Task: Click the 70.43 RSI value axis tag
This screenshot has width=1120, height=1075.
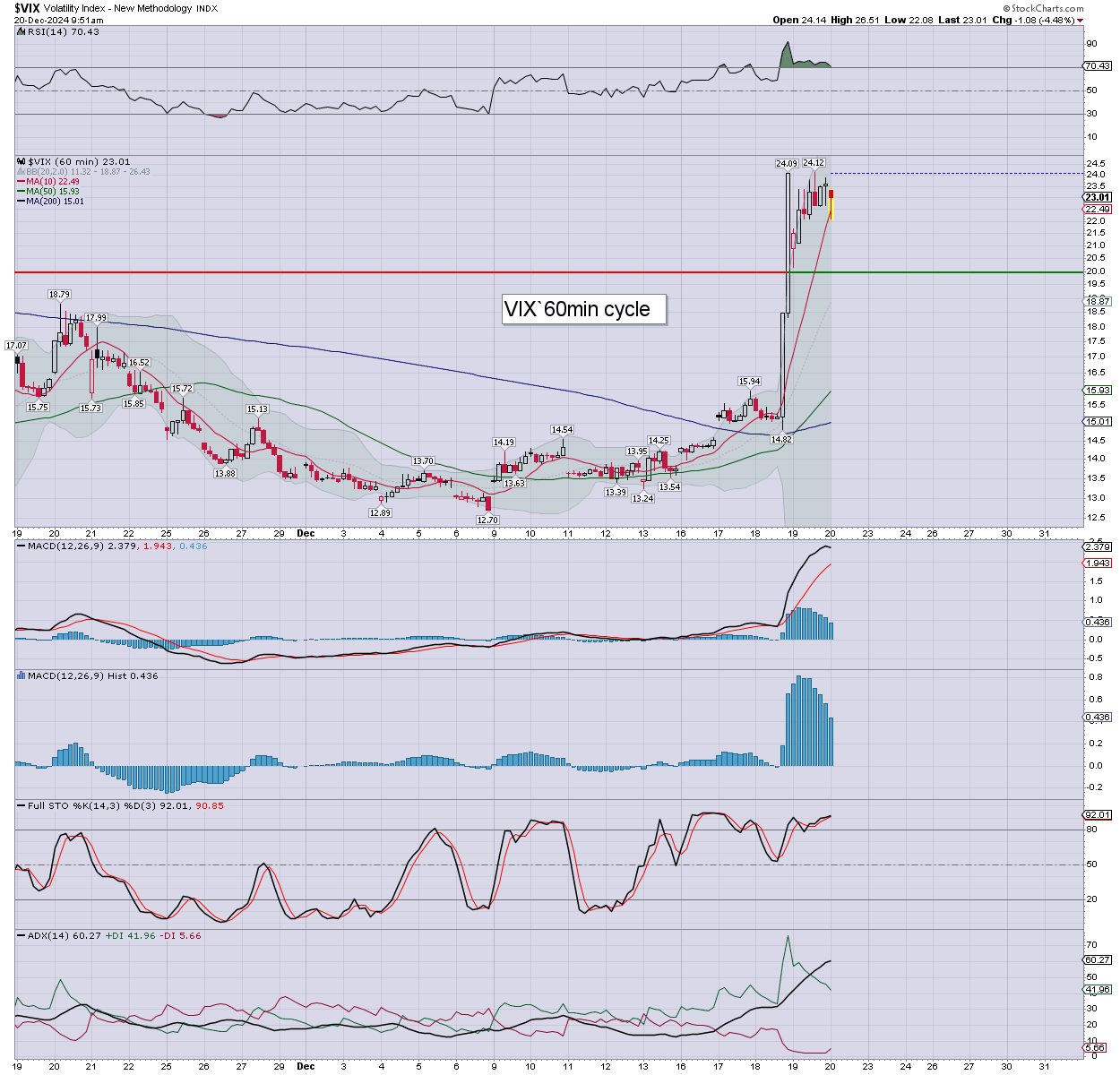Action: (x=1098, y=66)
